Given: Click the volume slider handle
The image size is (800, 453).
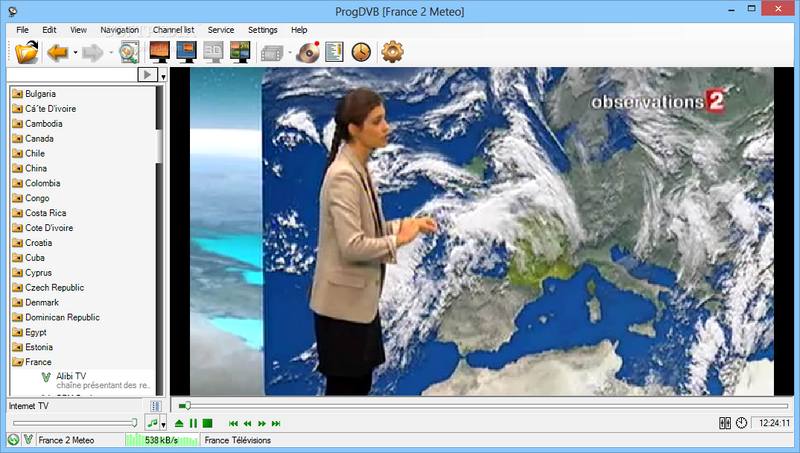Looking at the screenshot, I should click(135, 423).
